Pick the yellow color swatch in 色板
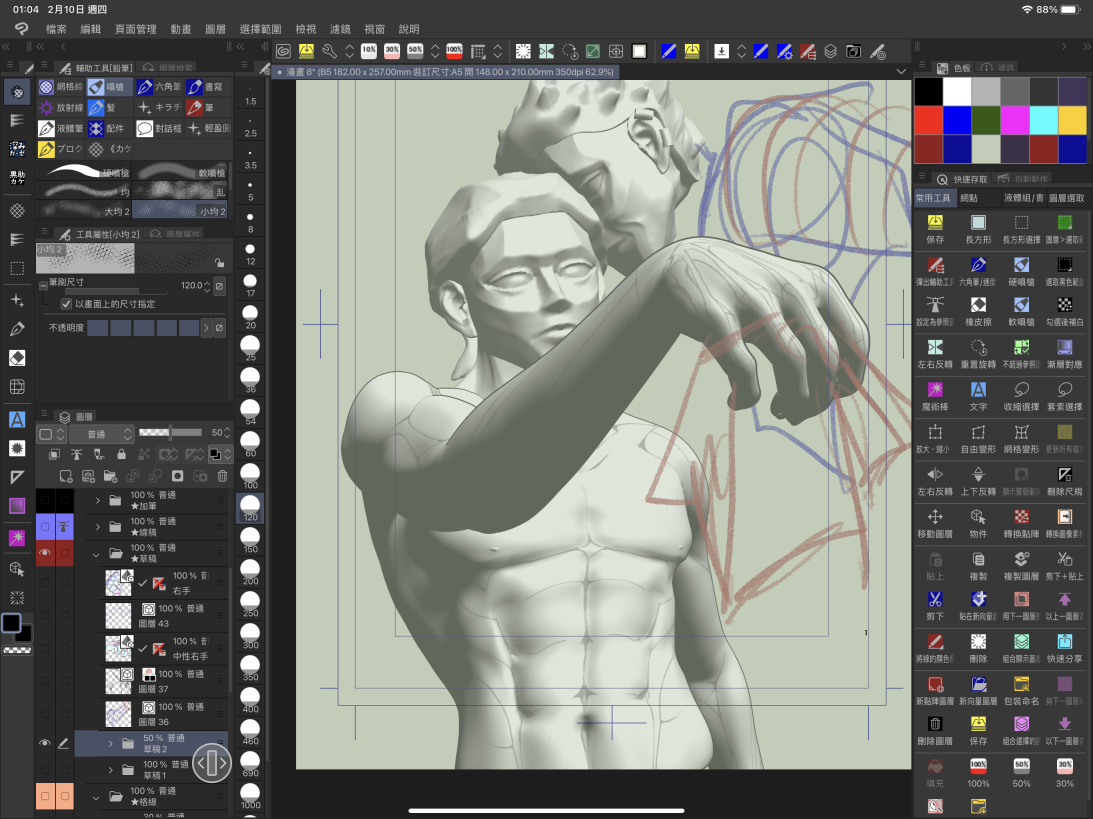Image resolution: width=1093 pixels, height=819 pixels. 1072,120
